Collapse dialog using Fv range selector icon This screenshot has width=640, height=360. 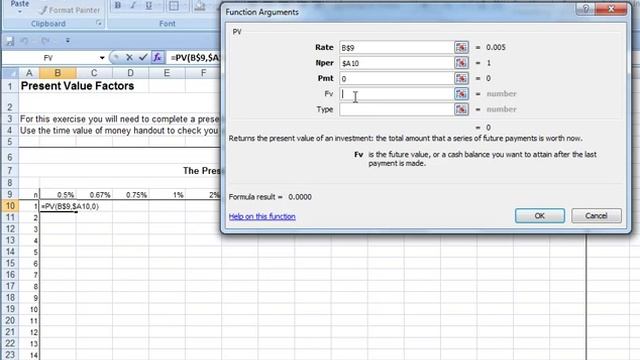click(461, 94)
